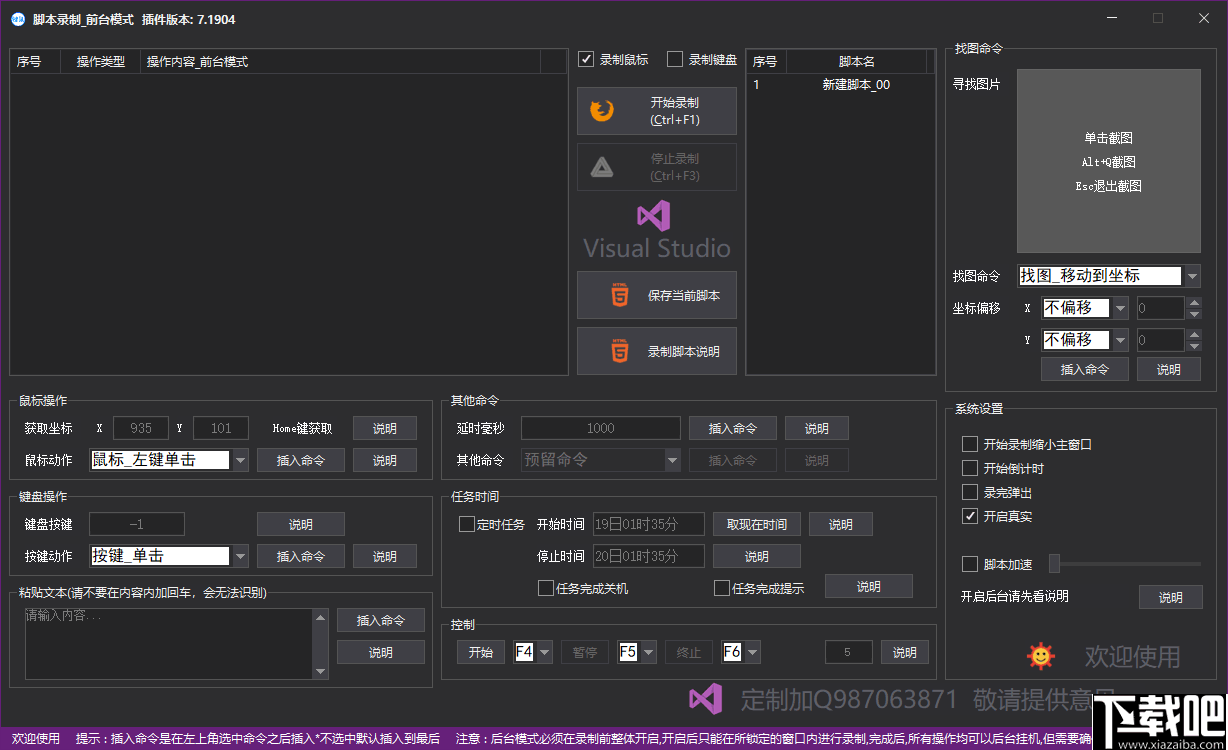Click the warning triangle icon on Stop Recording
Viewport: 1228px width, 750px height.
[602, 167]
